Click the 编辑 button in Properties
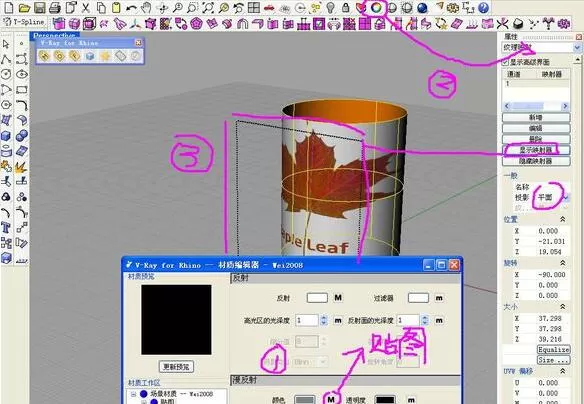584x404 pixels. tap(536, 128)
